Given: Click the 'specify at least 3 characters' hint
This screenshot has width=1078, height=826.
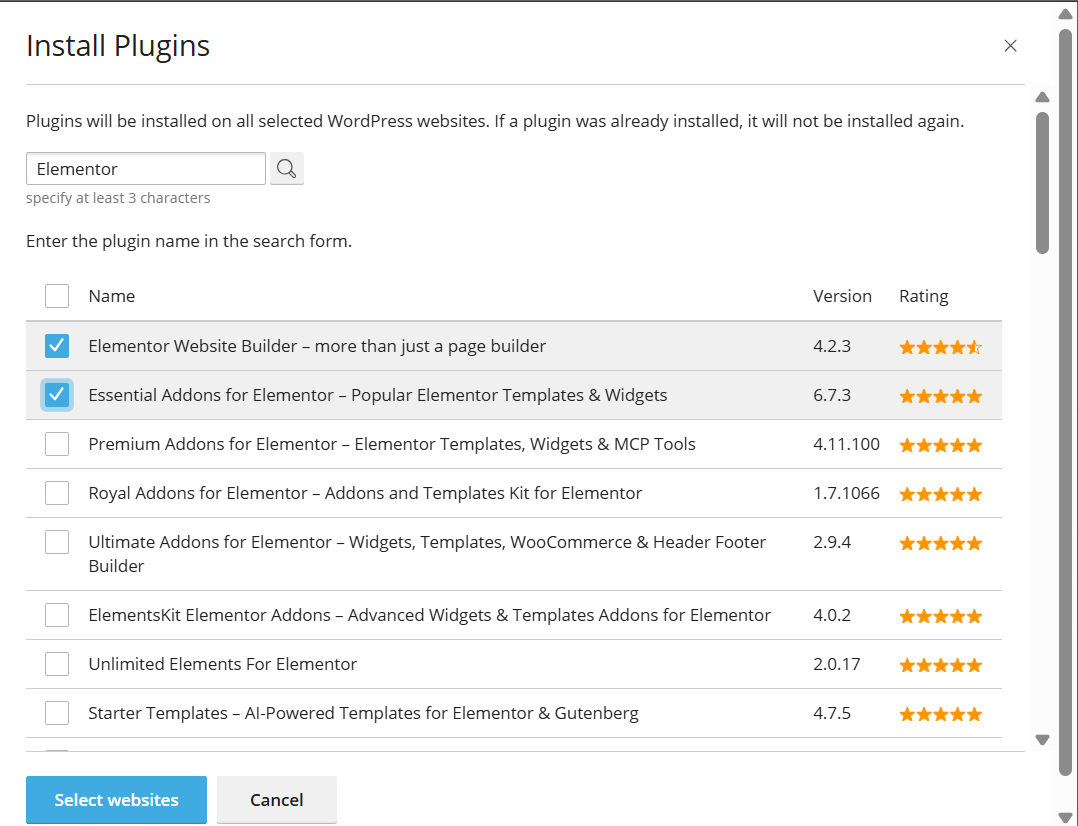Looking at the screenshot, I should coord(118,198).
